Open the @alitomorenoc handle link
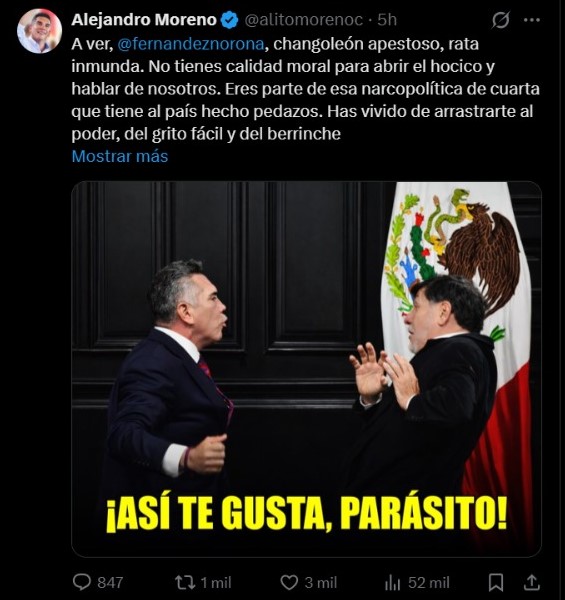The image size is (565, 600). 303,20
